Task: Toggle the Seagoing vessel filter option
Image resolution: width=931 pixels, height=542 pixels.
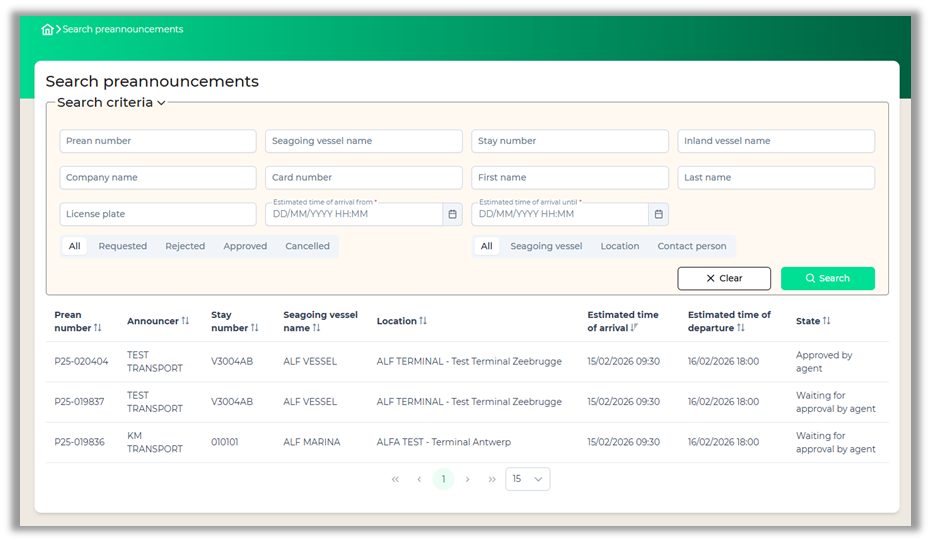Action: click(x=546, y=246)
